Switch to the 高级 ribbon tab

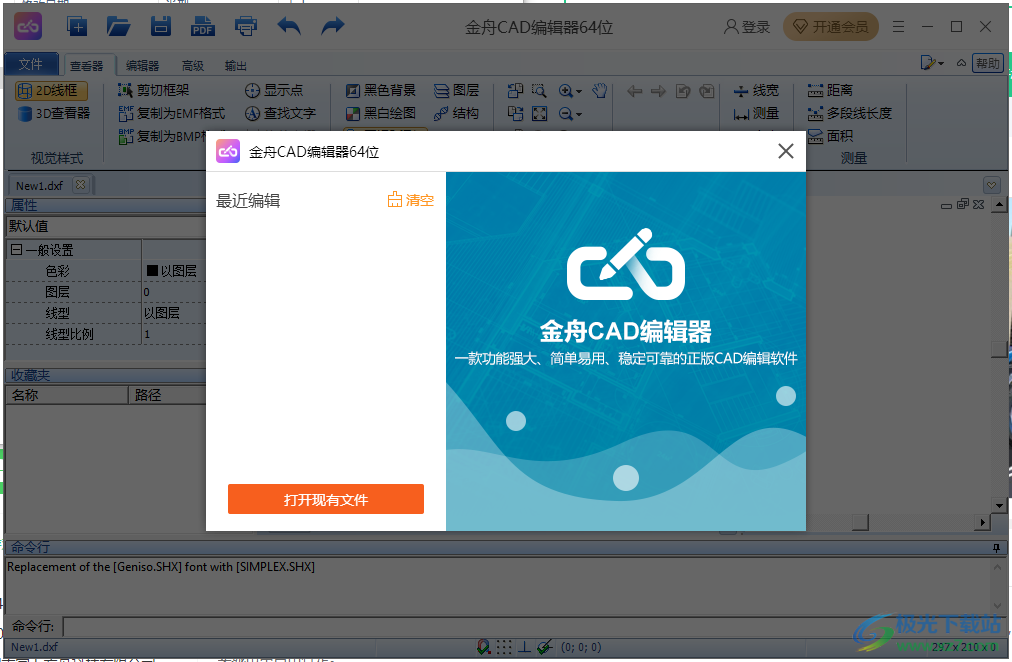pyautogui.click(x=192, y=65)
